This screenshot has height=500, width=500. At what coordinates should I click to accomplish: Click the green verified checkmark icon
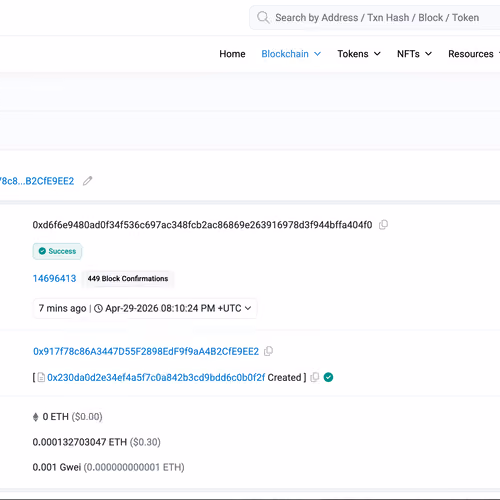328,377
